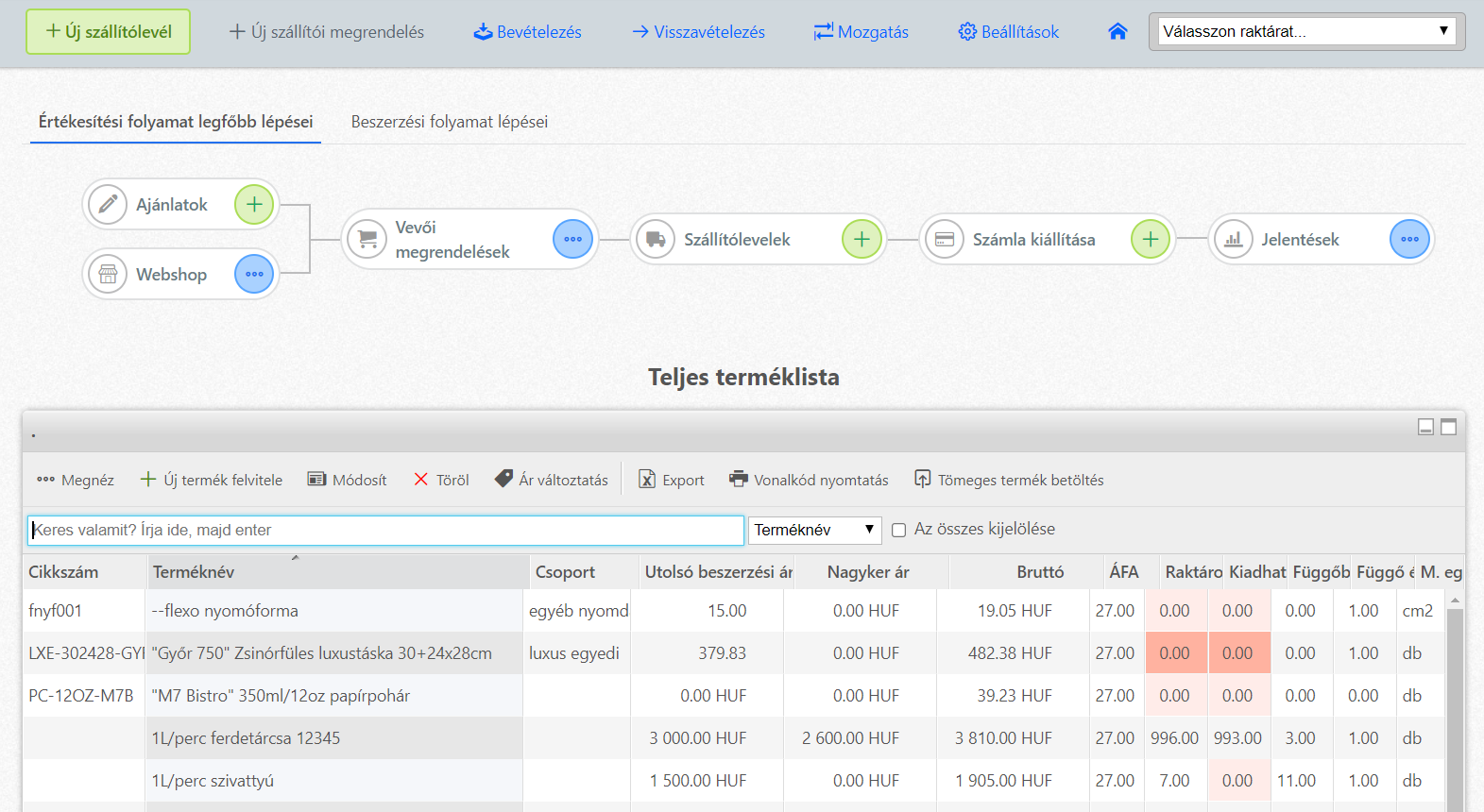Click '482.38 HUF' gross price cell

[x=1013, y=653]
